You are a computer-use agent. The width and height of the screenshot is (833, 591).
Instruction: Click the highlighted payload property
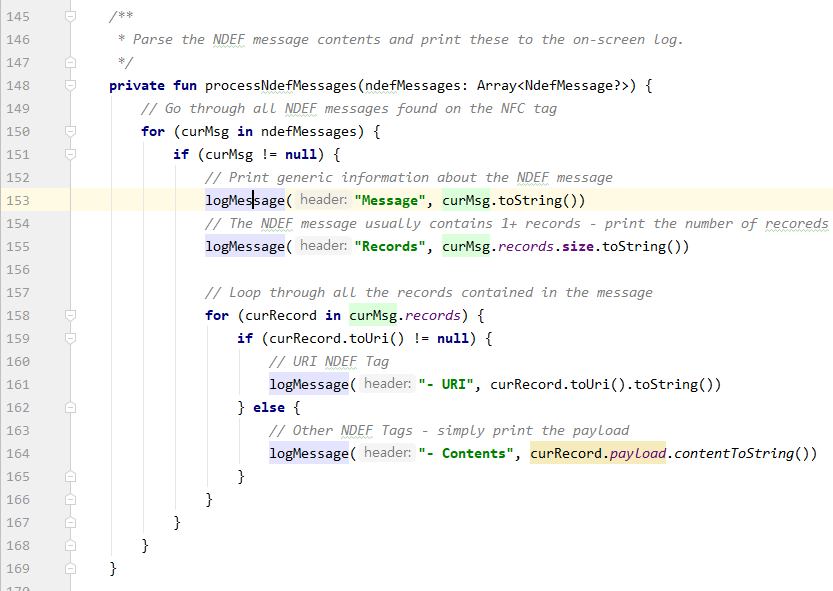pyautogui.click(x=639, y=454)
